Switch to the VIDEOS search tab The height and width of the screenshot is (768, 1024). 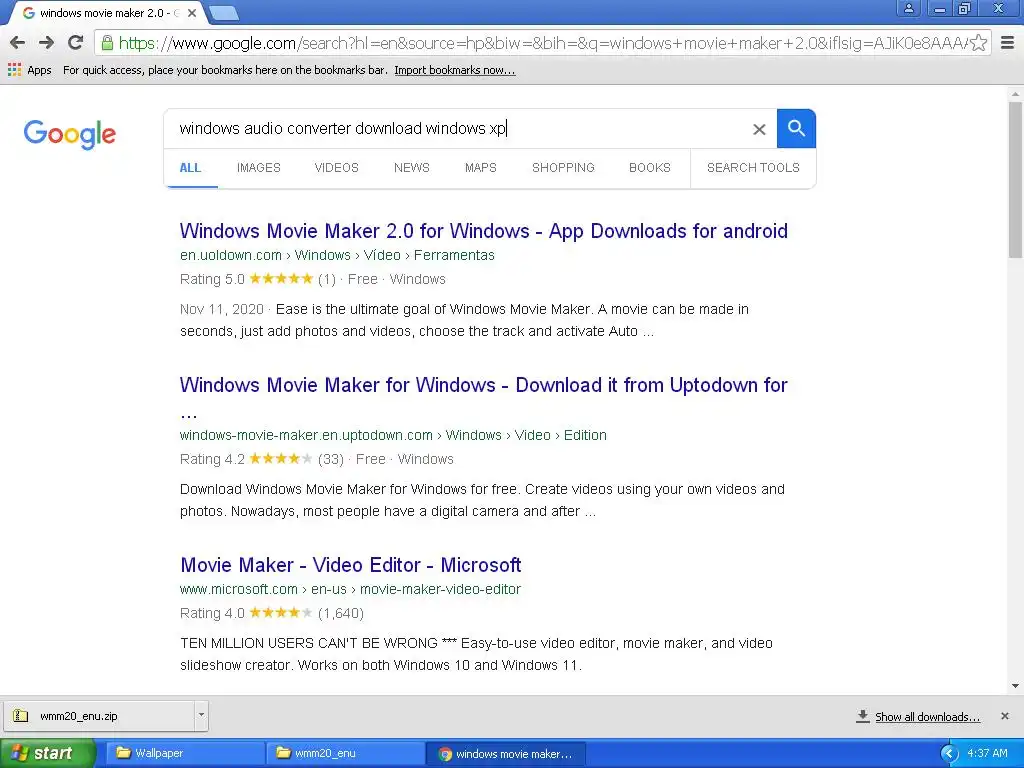click(336, 168)
